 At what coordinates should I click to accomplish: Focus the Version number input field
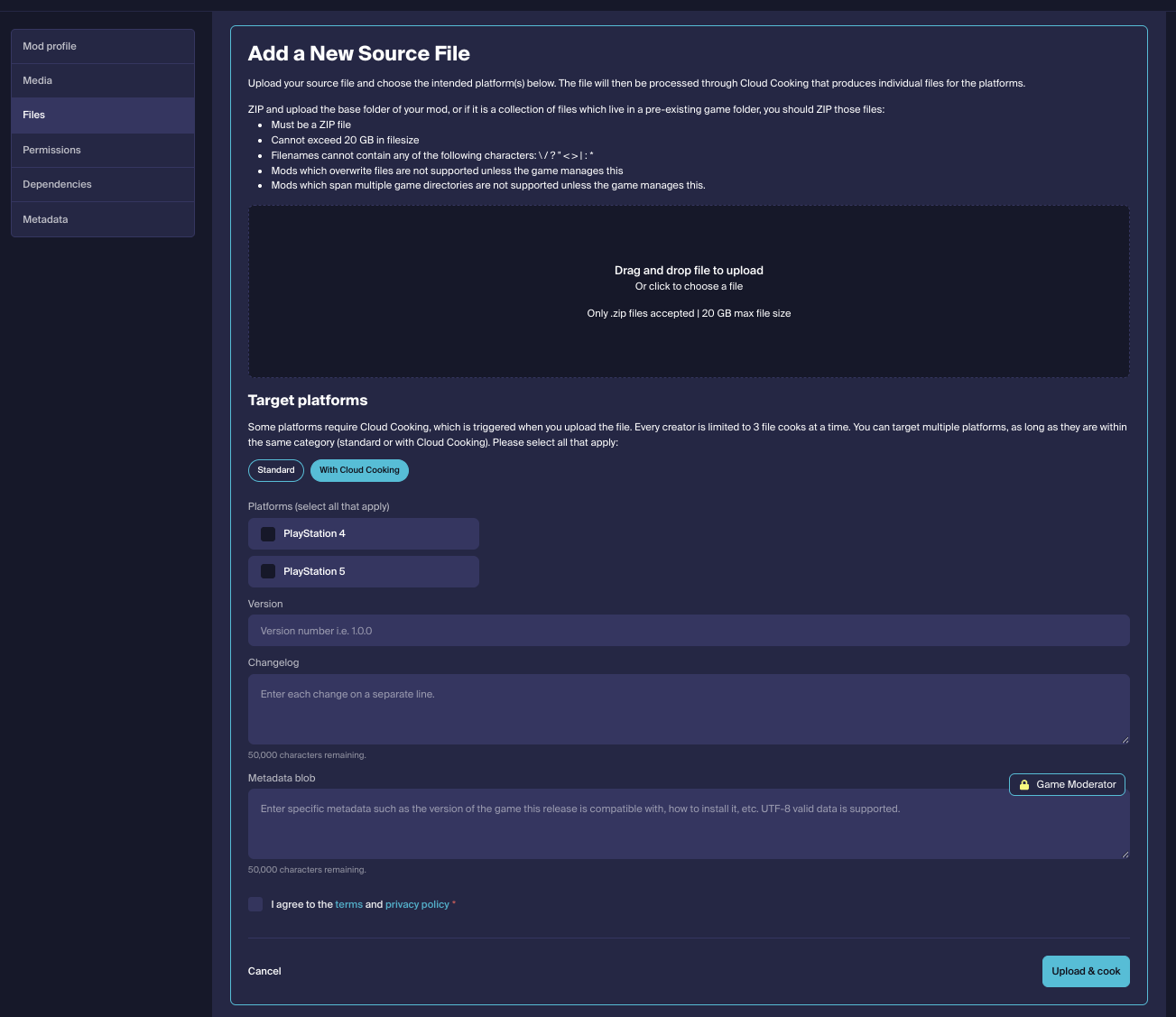(689, 631)
